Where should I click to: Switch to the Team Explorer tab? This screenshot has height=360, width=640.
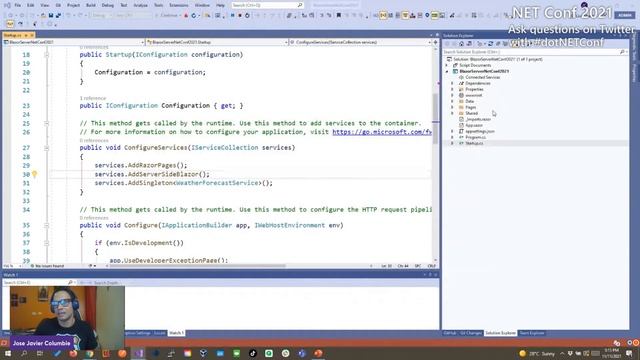pyautogui.click(x=532, y=333)
